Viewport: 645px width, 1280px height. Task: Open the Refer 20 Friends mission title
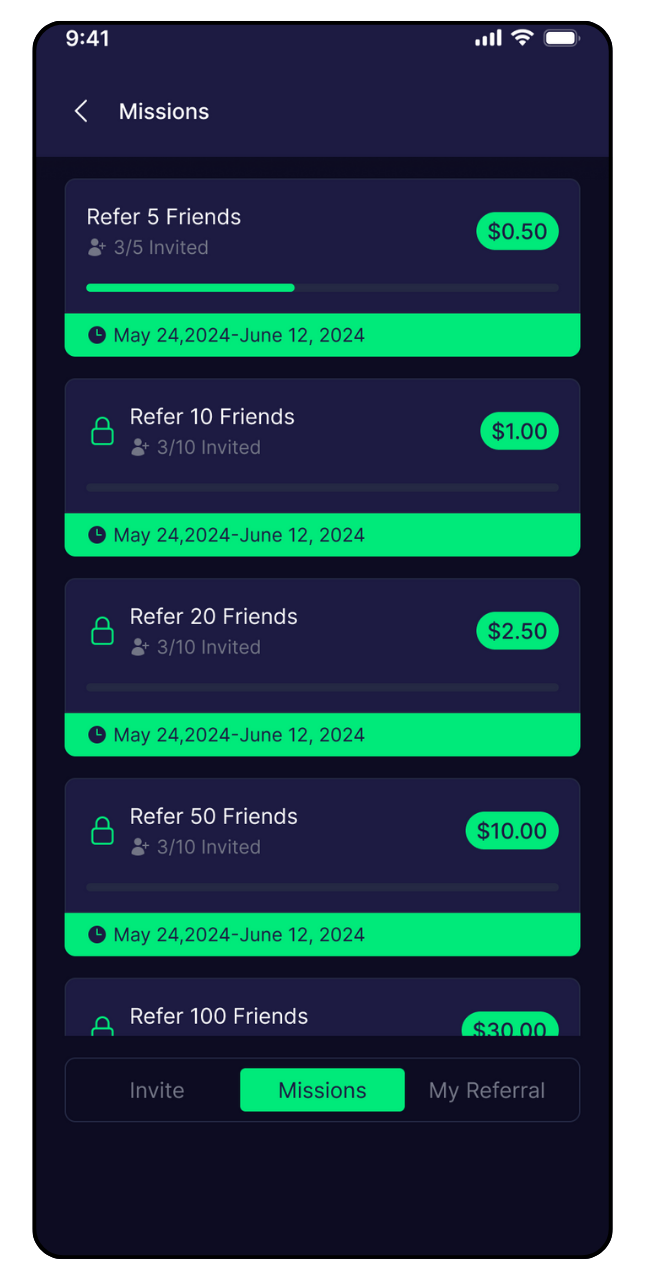214,617
